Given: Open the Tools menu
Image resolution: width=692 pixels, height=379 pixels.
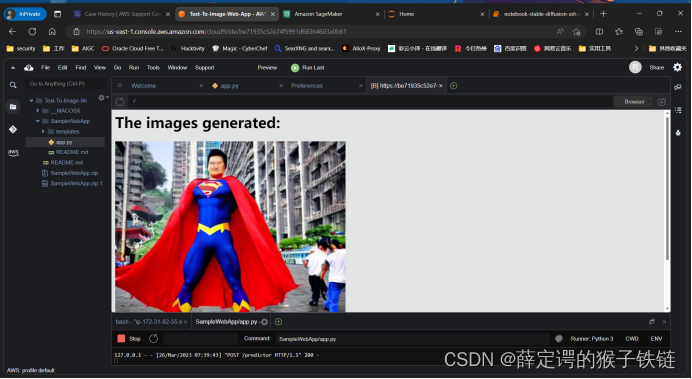Looking at the screenshot, I should pos(153,68).
